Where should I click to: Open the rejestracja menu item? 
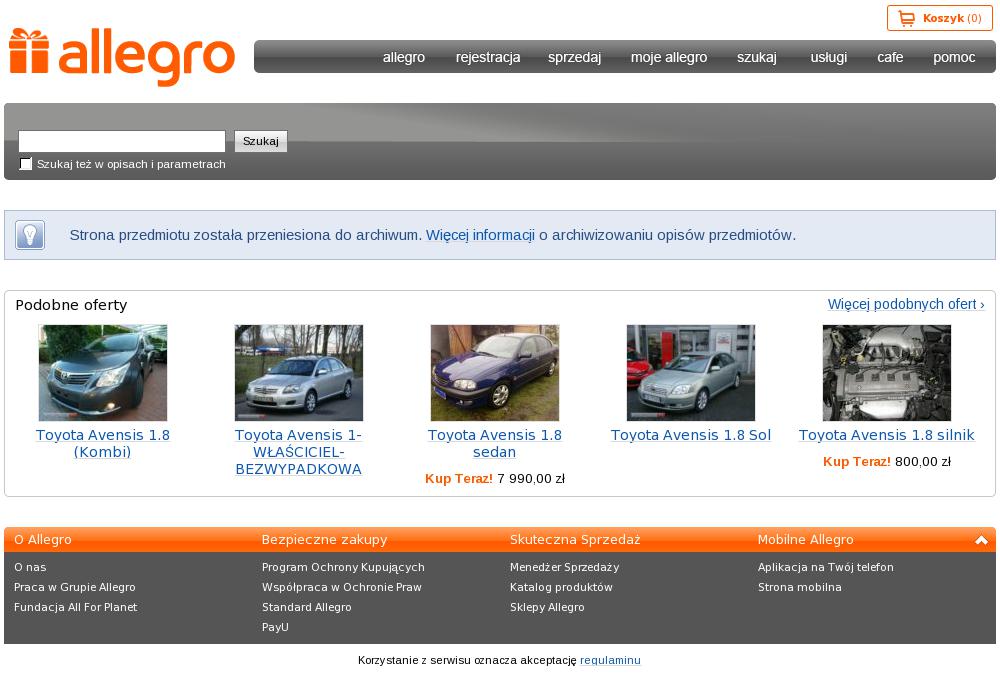pos(488,57)
